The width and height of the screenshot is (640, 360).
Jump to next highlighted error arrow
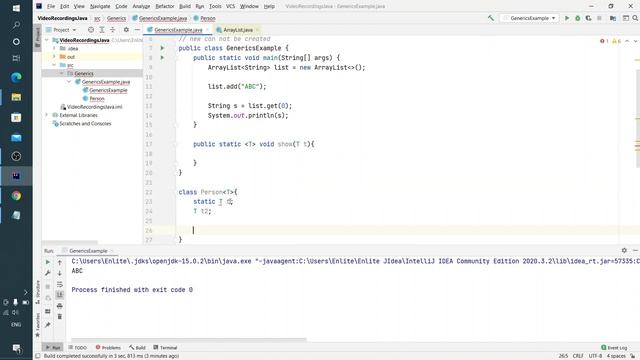point(636,41)
